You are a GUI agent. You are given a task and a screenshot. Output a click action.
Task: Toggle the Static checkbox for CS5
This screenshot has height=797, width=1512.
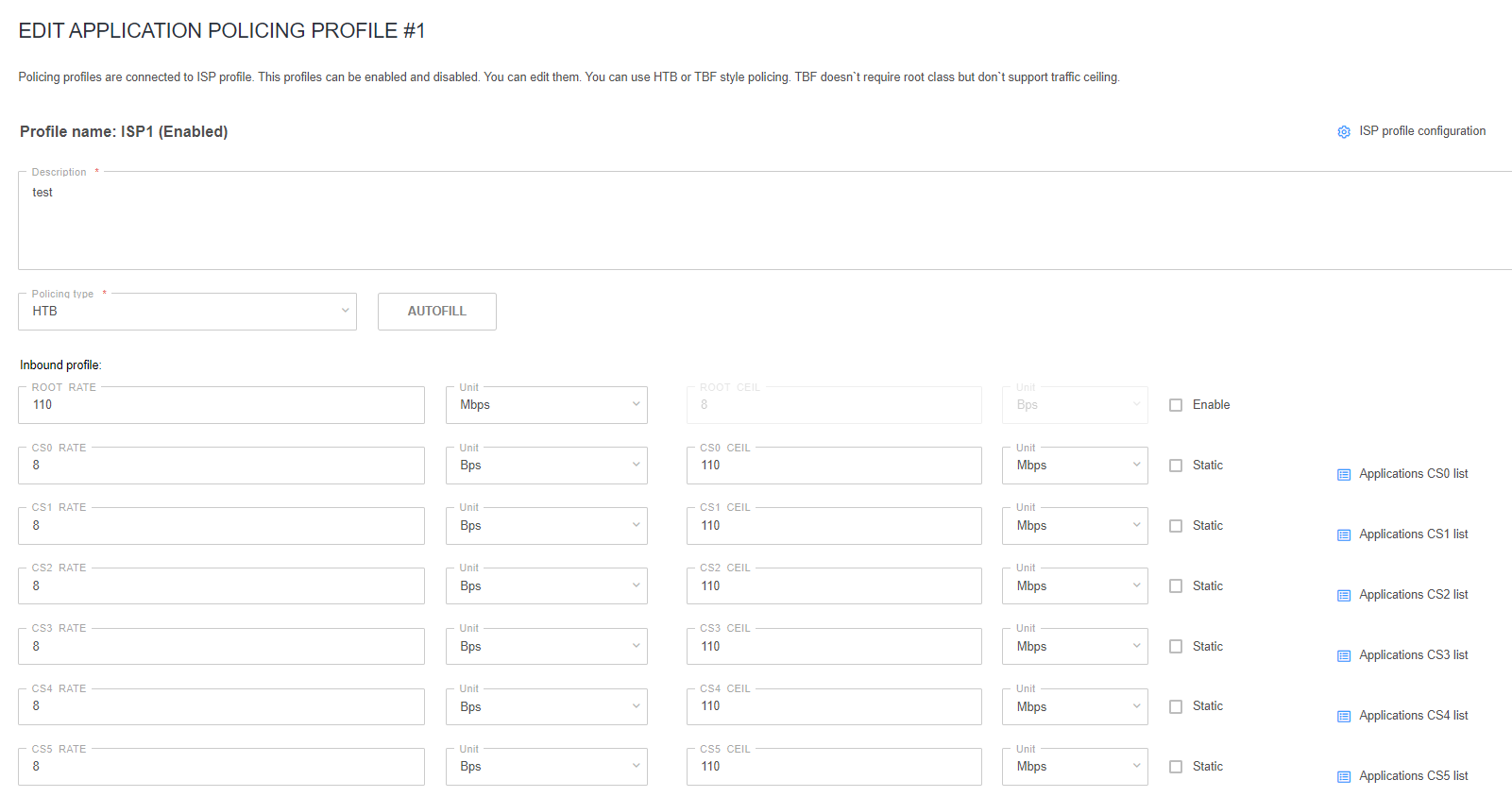click(x=1176, y=767)
